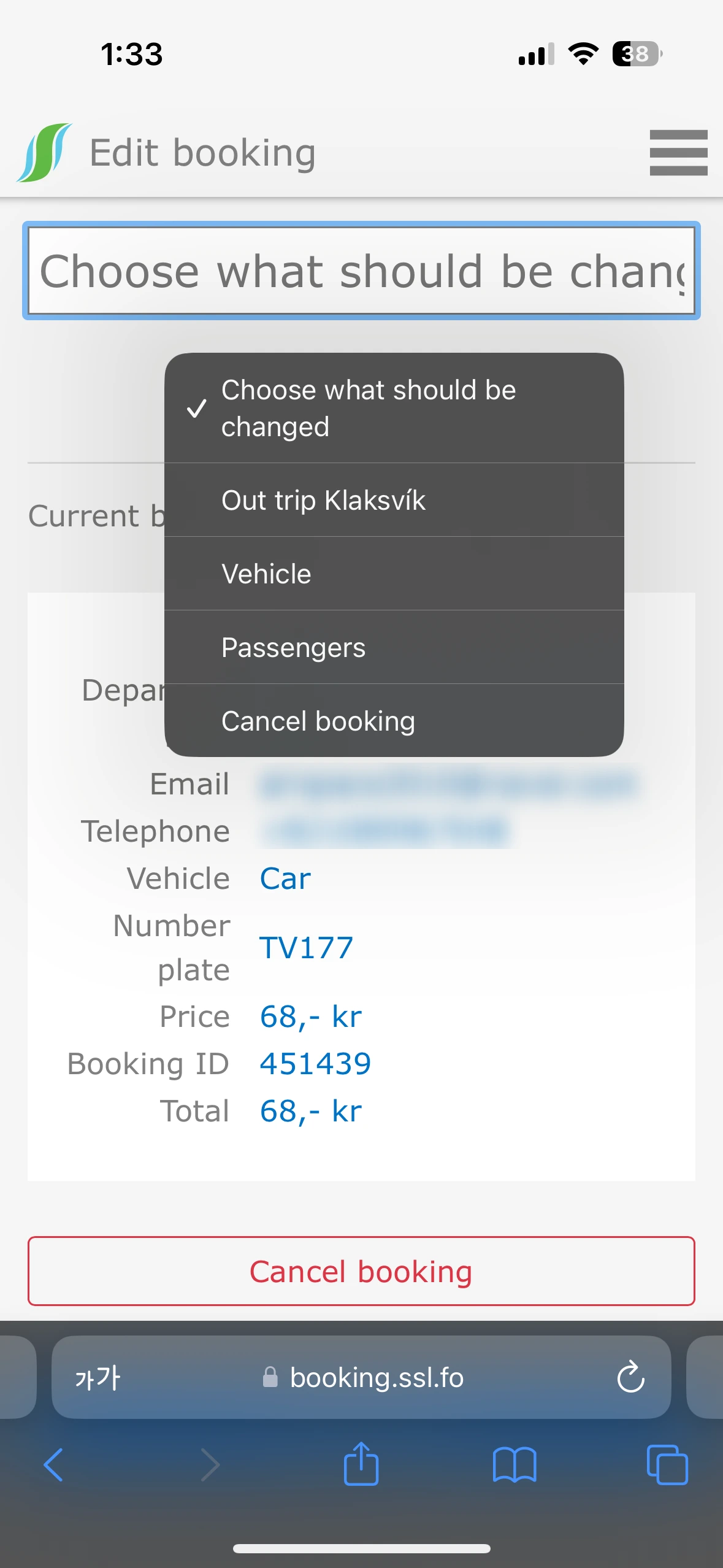Image resolution: width=723 pixels, height=1568 pixels.
Task: Tap the forward navigation arrow
Action: [210, 1465]
